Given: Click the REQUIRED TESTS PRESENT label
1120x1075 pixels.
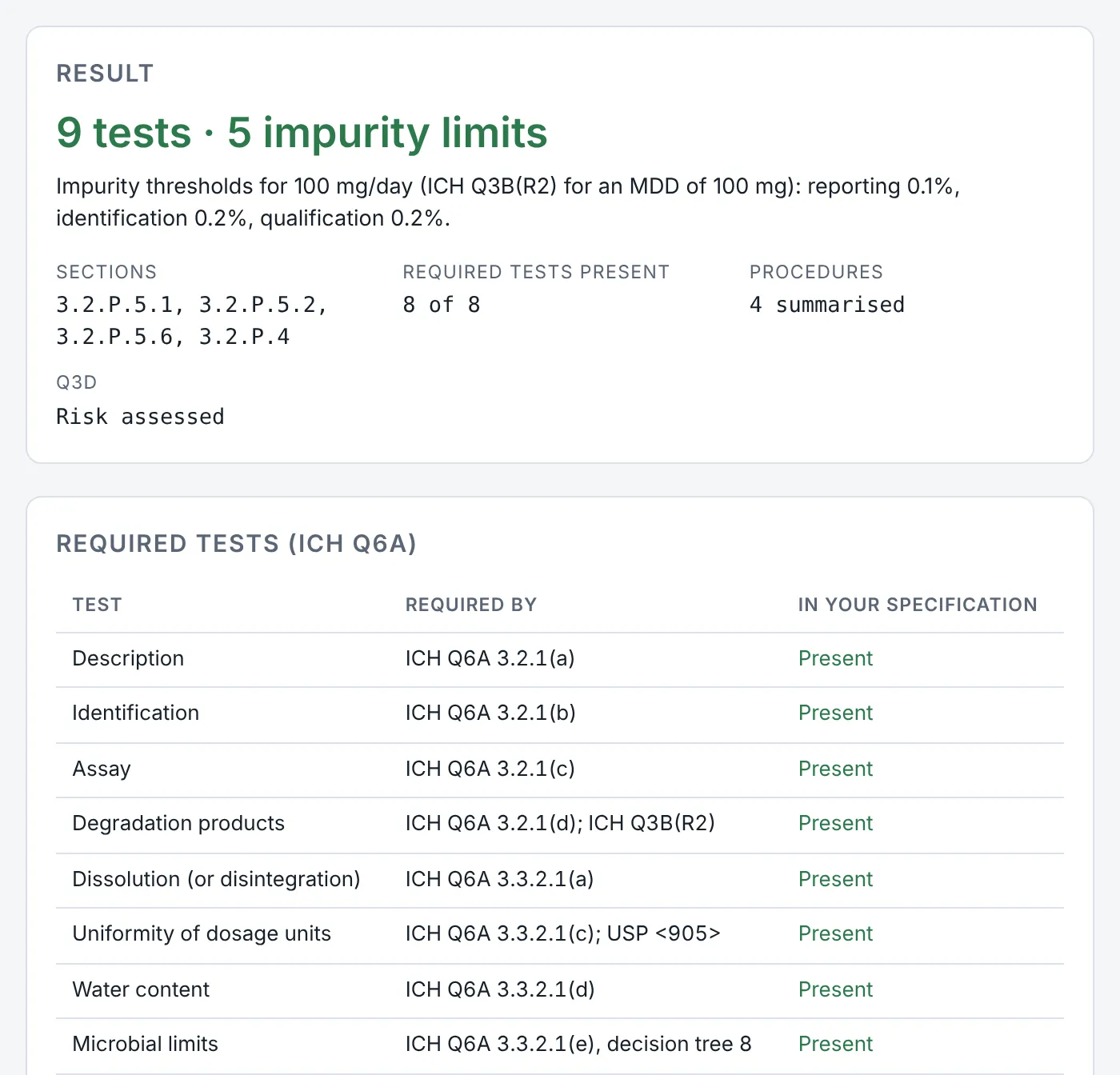Looking at the screenshot, I should point(536,272).
